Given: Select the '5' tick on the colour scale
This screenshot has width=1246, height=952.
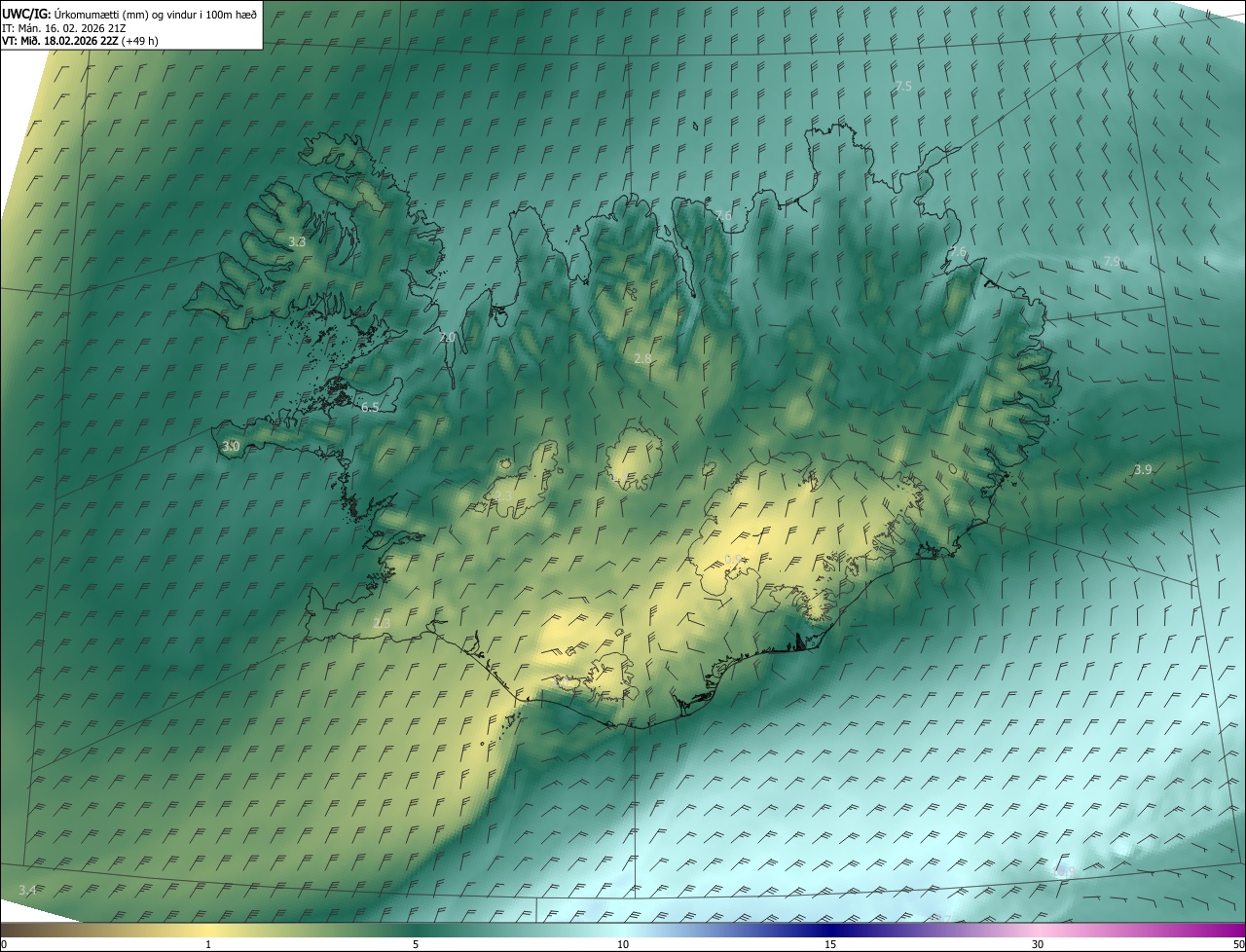Looking at the screenshot, I should [x=416, y=945].
